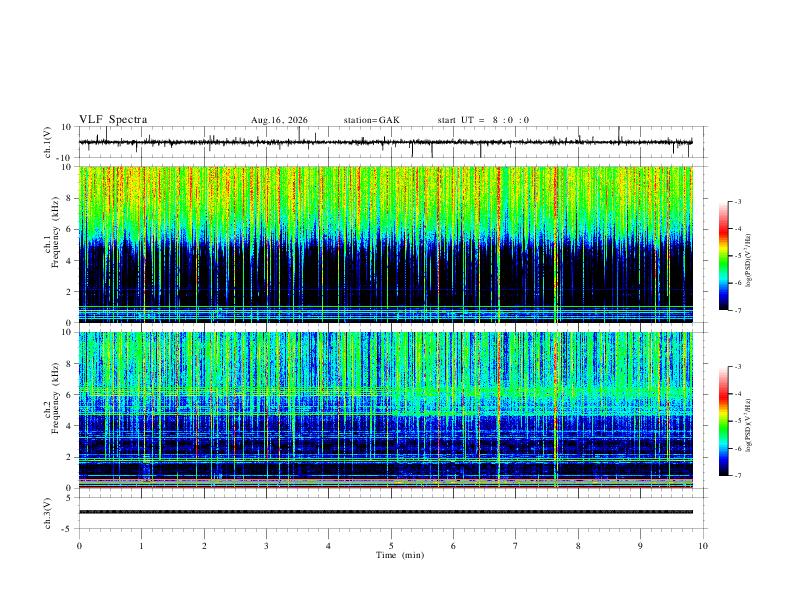Click the 1 minute tick on time axis

141,546
